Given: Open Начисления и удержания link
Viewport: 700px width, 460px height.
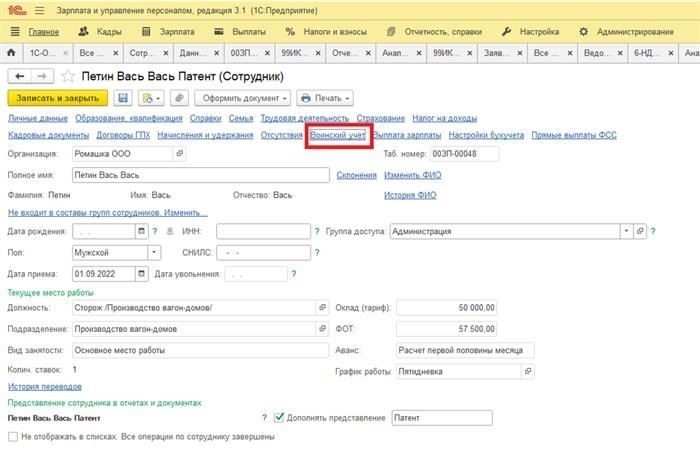Looking at the screenshot, I should 205,135.
